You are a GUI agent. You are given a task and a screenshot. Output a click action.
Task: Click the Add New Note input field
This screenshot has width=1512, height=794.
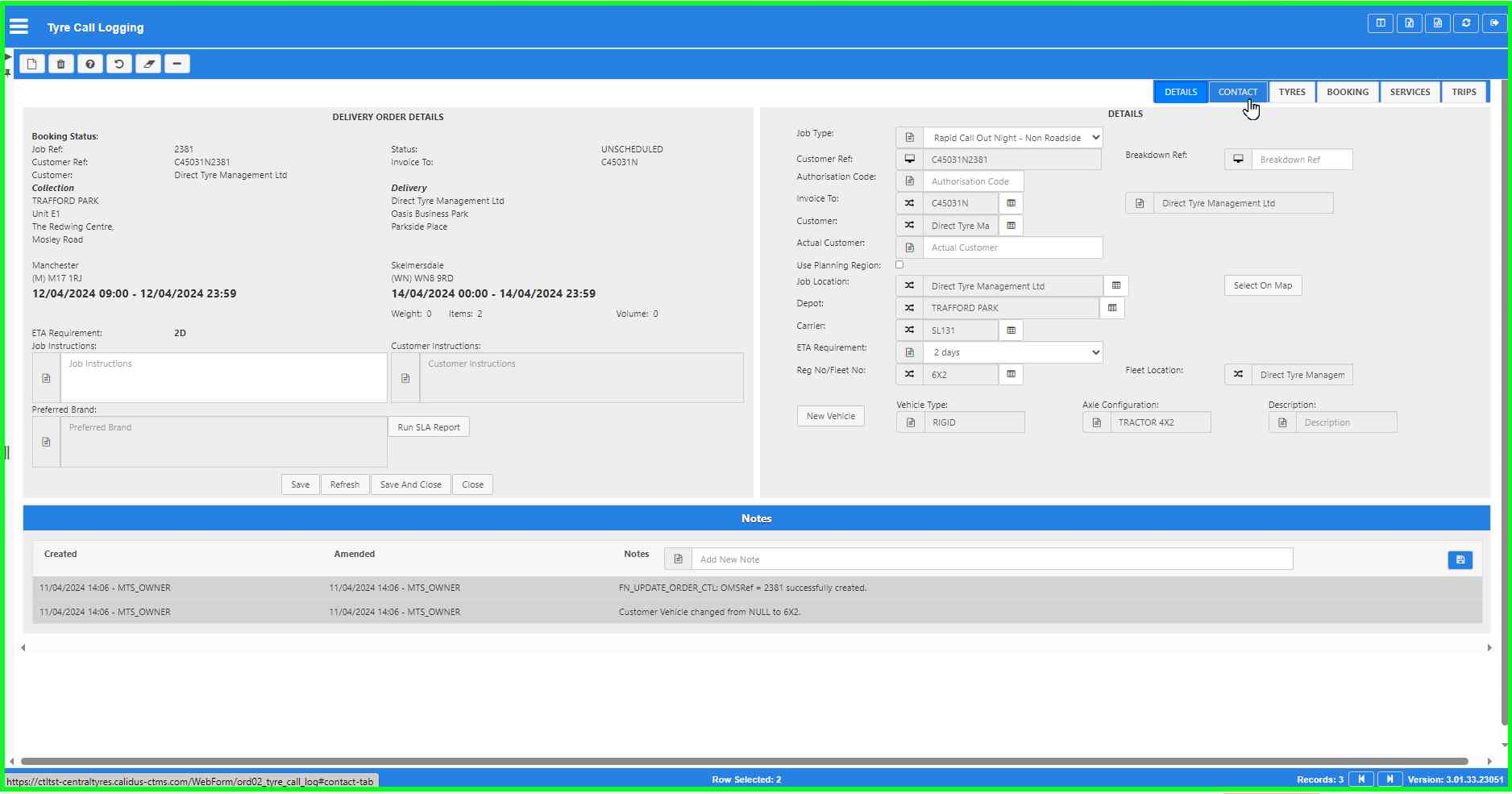(991, 559)
